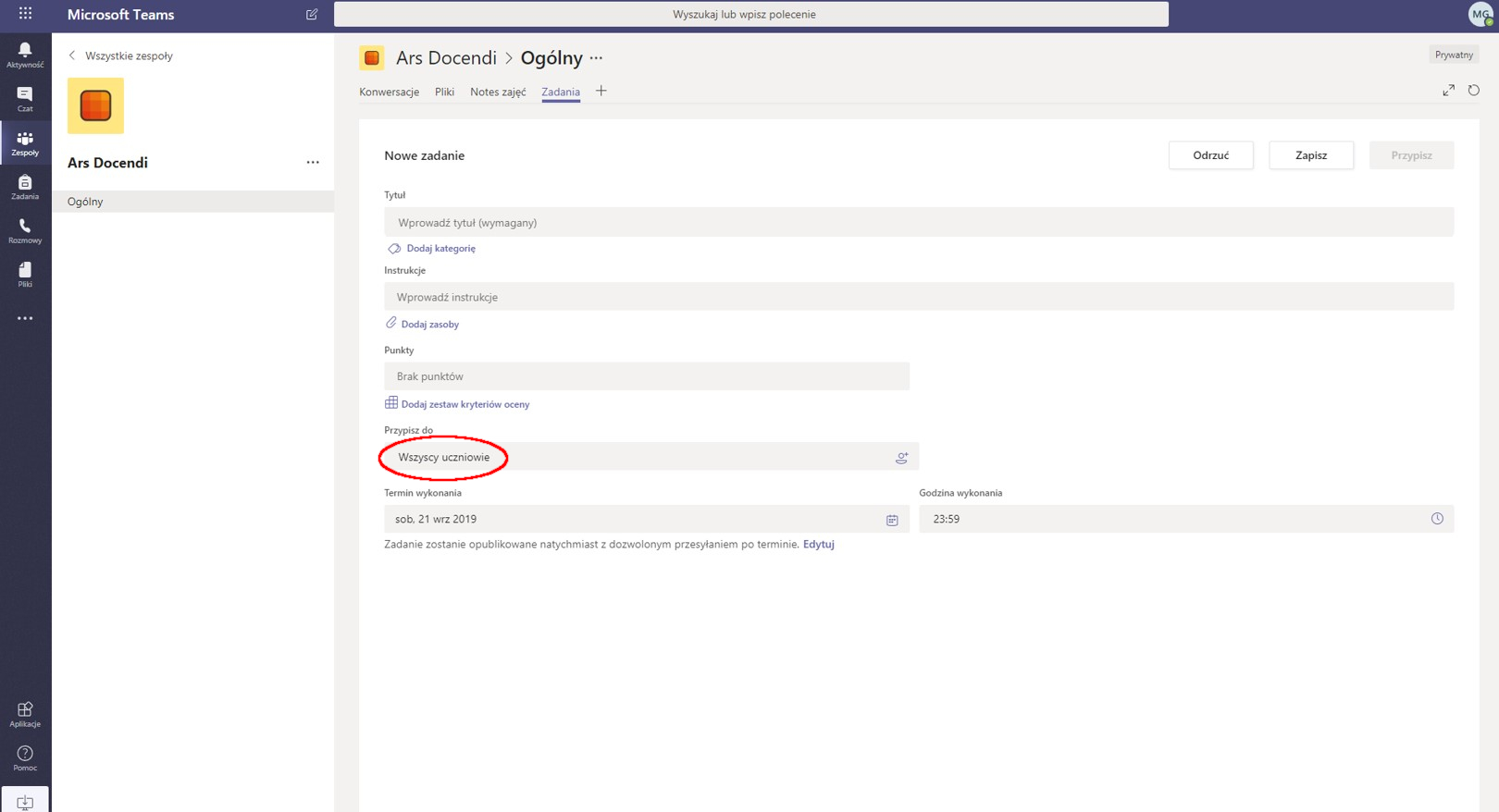Click the Ars Docendi team name in sidebar
This screenshot has height=812, width=1499.
pyautogui.click(x=107, y=163)
